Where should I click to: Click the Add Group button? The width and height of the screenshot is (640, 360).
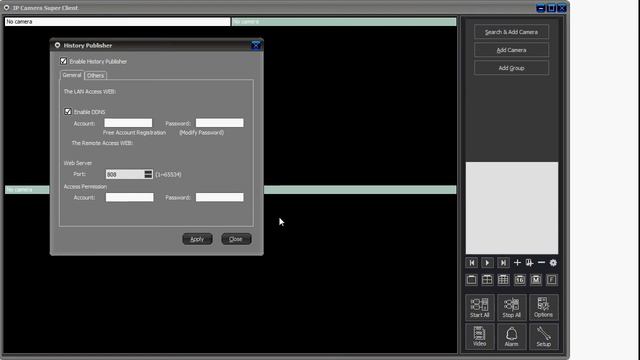click(x=511, y=68)
